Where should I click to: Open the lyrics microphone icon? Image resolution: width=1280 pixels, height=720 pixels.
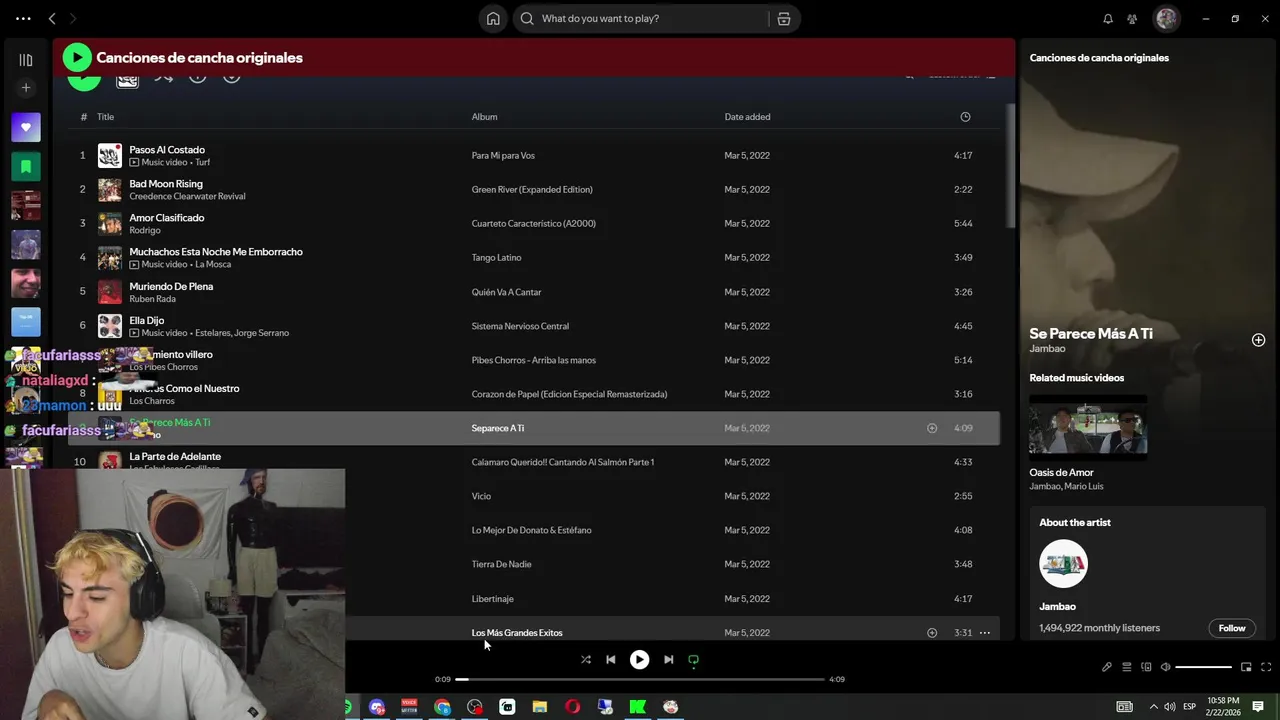(x=1107, y=667)
